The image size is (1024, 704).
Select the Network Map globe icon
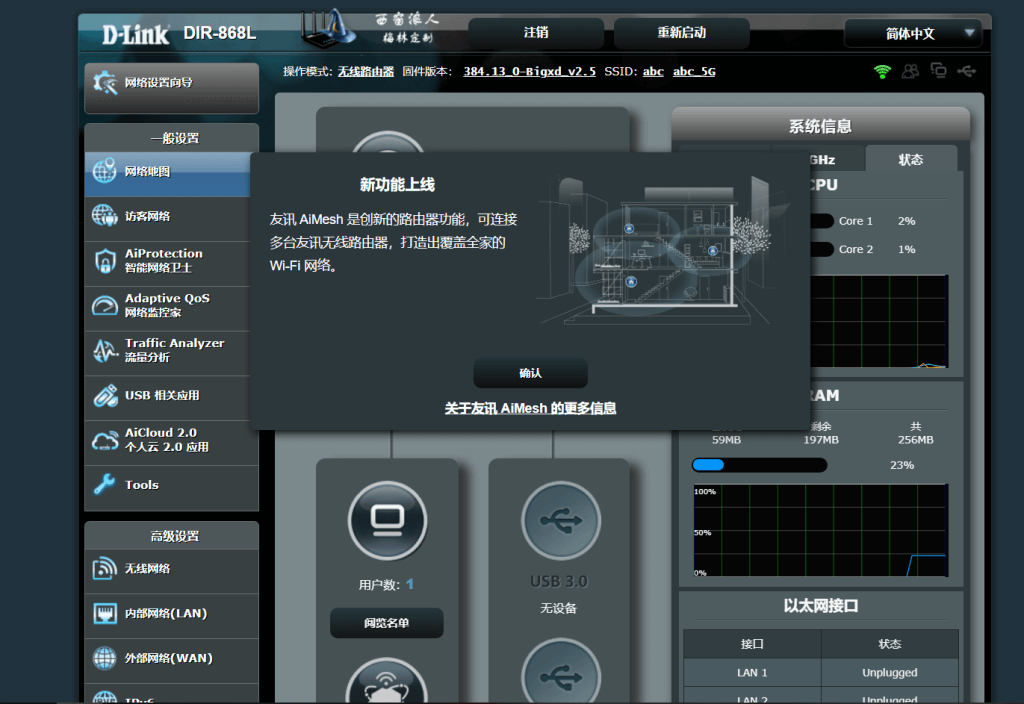[x=104, y=171]
